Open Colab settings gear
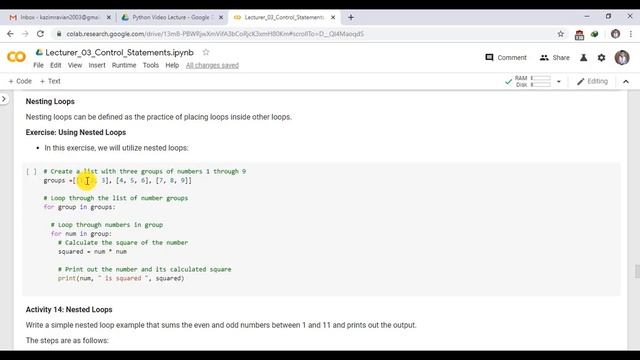640x360 pixels. coord(601,58)
